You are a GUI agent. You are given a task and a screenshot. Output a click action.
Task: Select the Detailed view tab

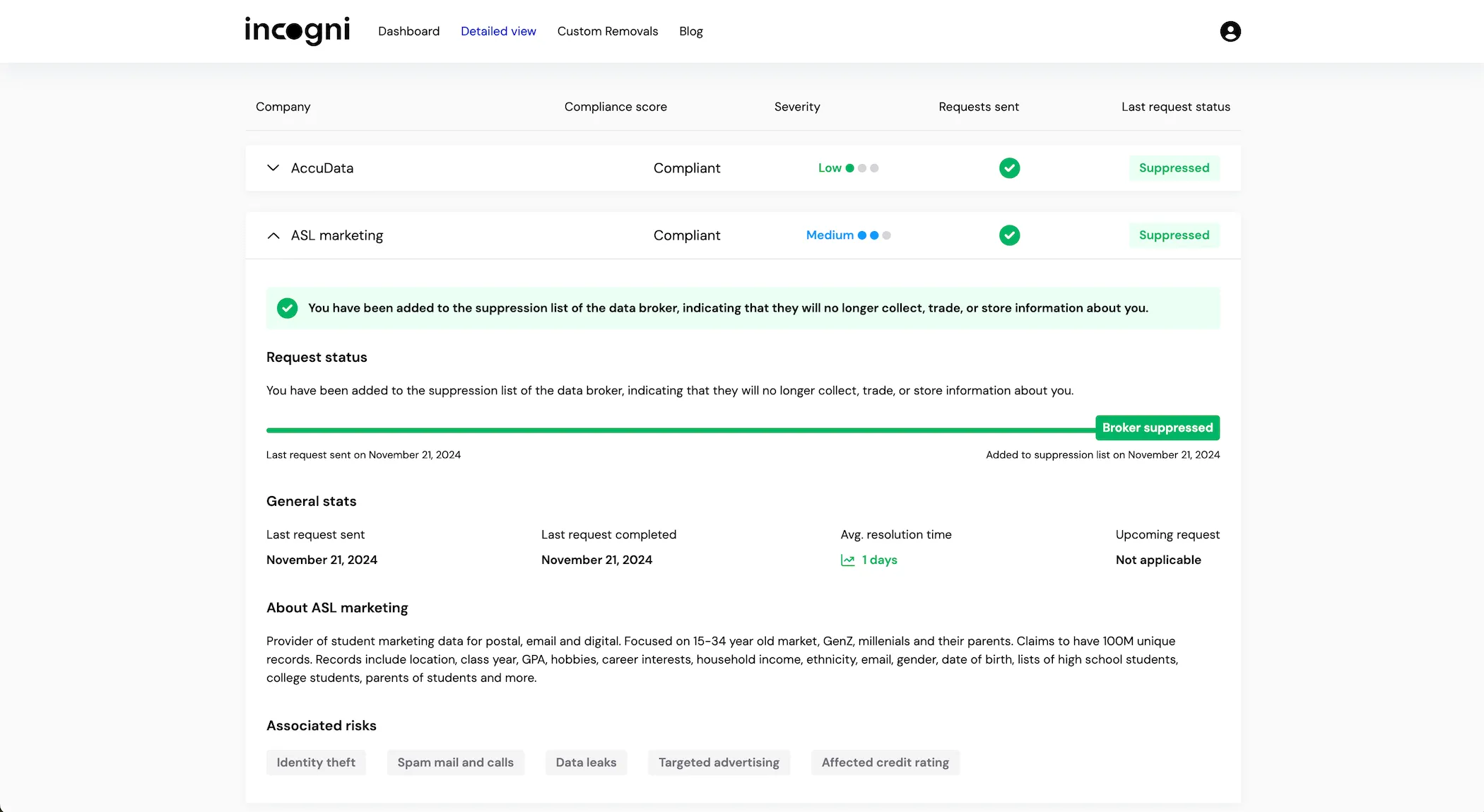(x=498, y=31)
